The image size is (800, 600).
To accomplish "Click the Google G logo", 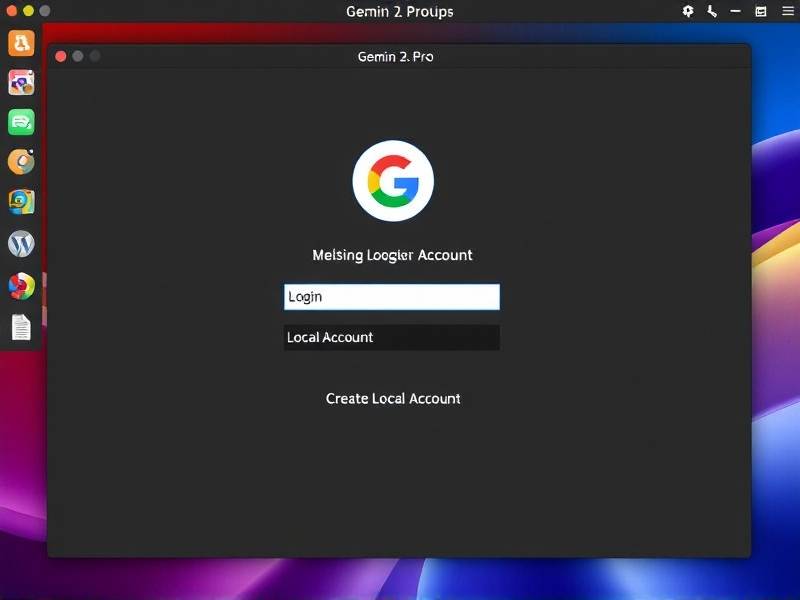I will (x=393, y=181).
